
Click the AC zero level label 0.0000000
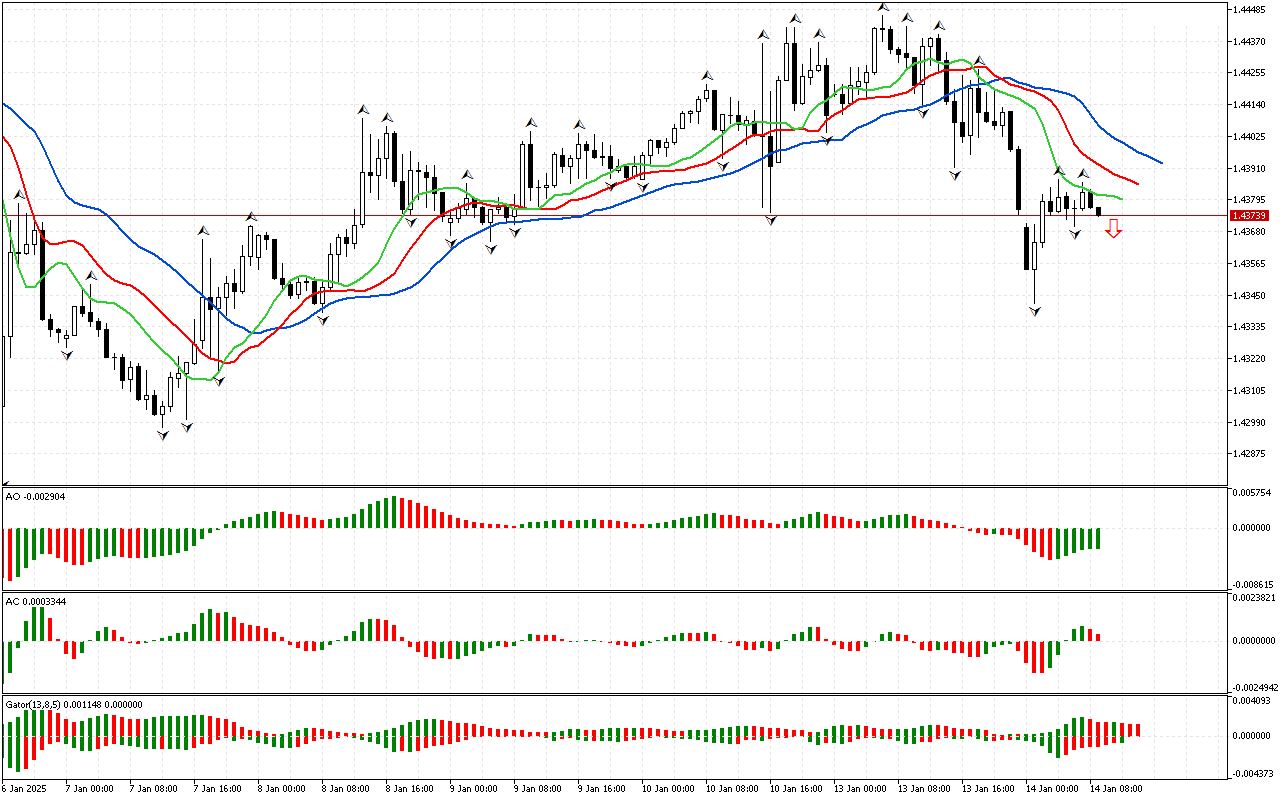pos(1254,641)
